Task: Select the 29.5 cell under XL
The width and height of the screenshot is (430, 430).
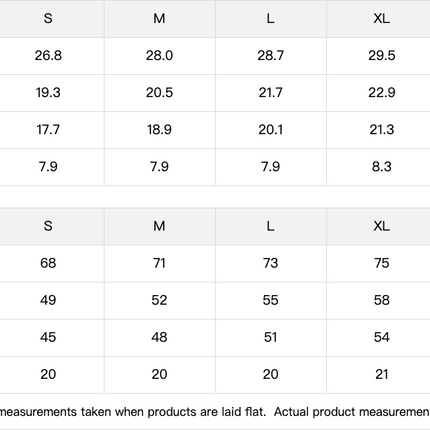Action: pyautogui.click(x=381, y=55)
